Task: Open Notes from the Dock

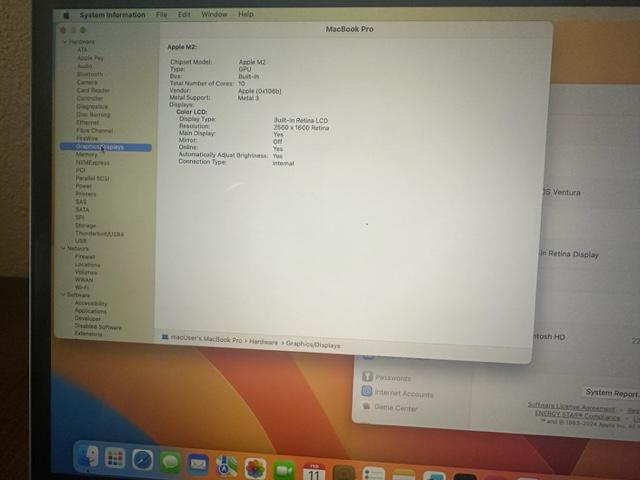Action: click(403, 476)
